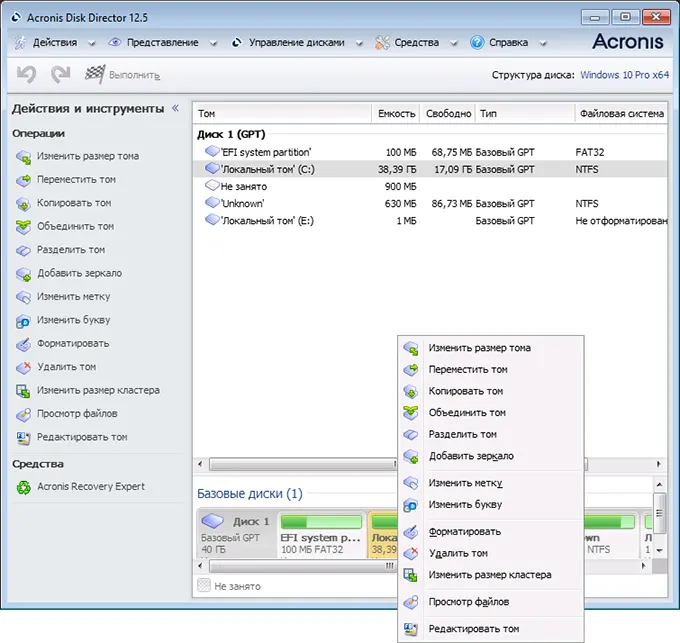Select the Не занято 900 МБ row
Viewport: 680px width, 643px height.
(x=430, y=186)
